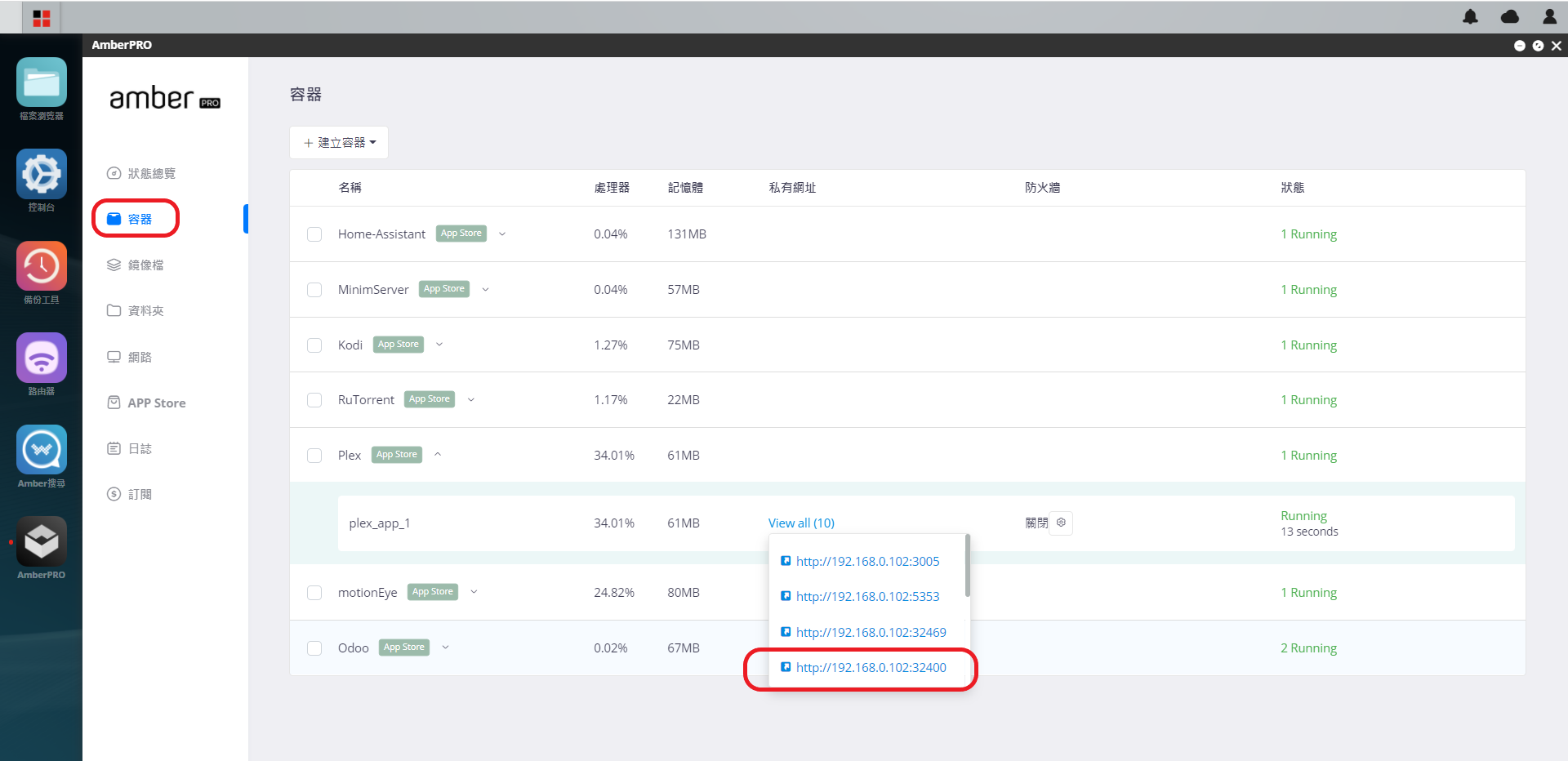Launch the 備份工具 backup tool icon
This screenshot has height=761, width=1568.
point(41,266)
